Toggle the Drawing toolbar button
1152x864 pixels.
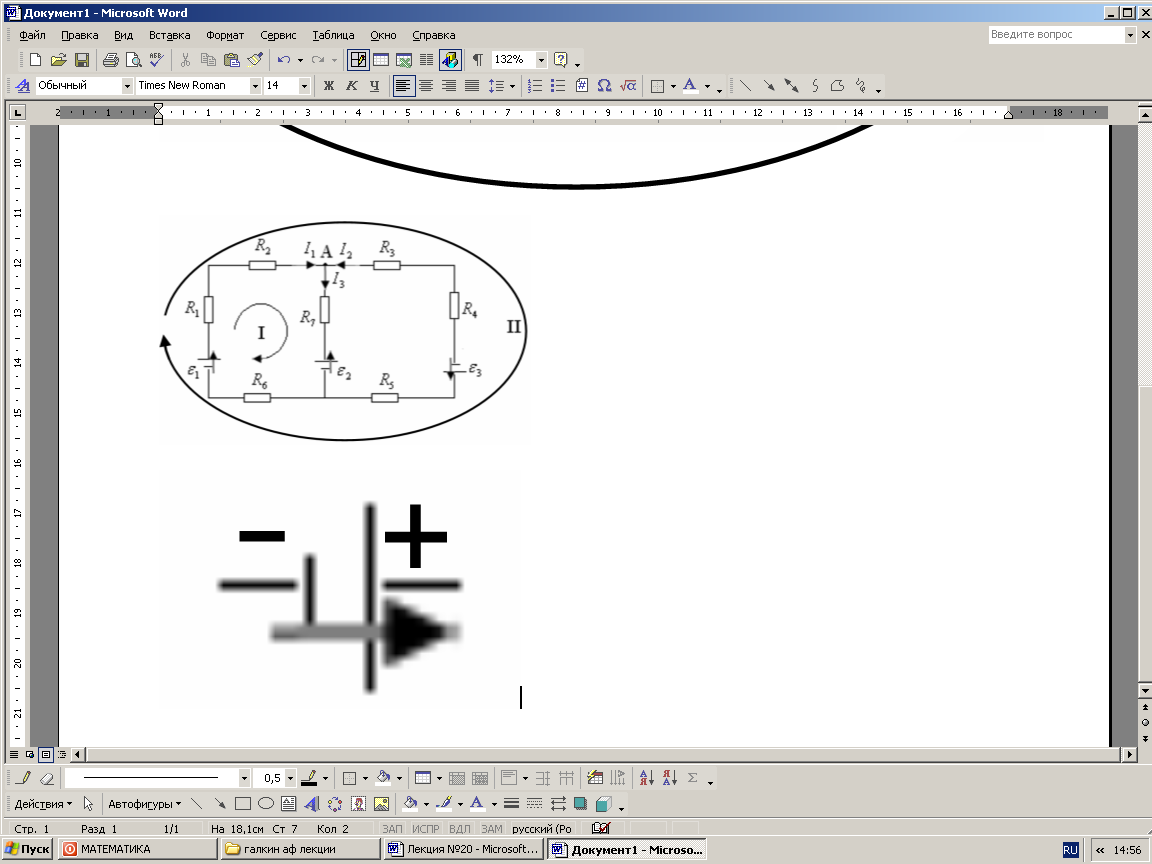click(x=450, y=60)
